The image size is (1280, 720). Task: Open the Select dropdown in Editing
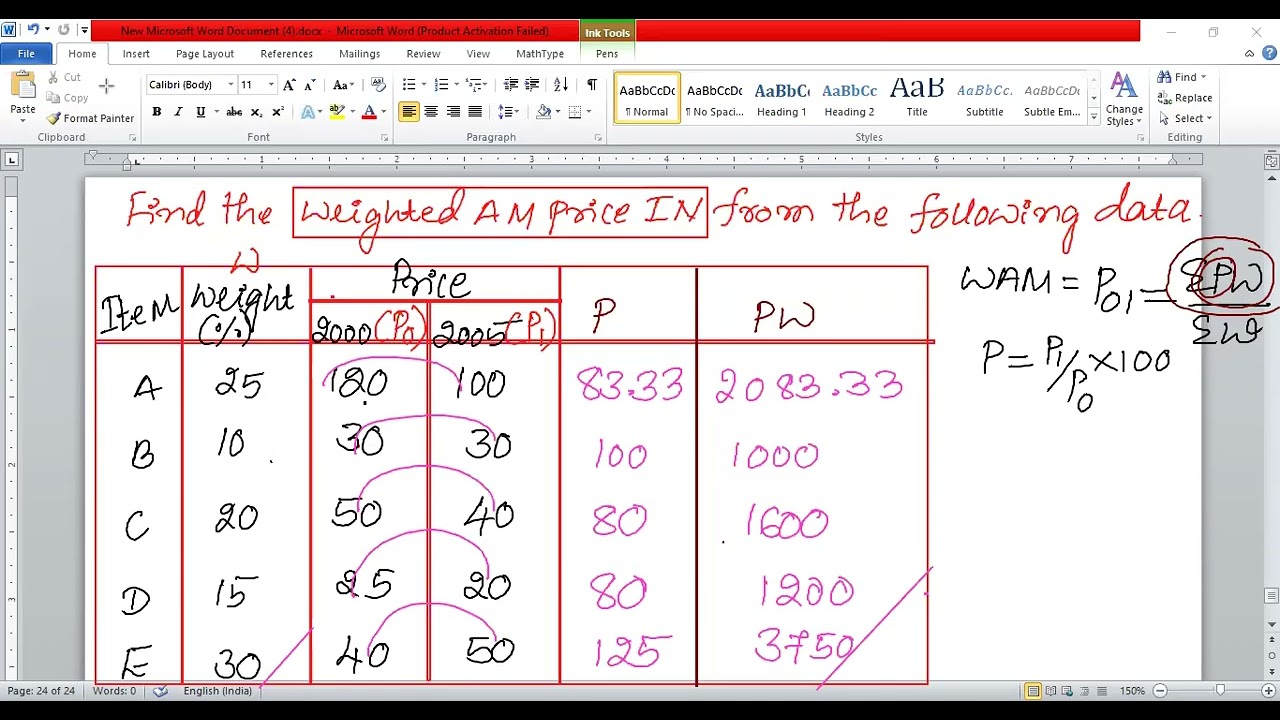(1186, 118)
